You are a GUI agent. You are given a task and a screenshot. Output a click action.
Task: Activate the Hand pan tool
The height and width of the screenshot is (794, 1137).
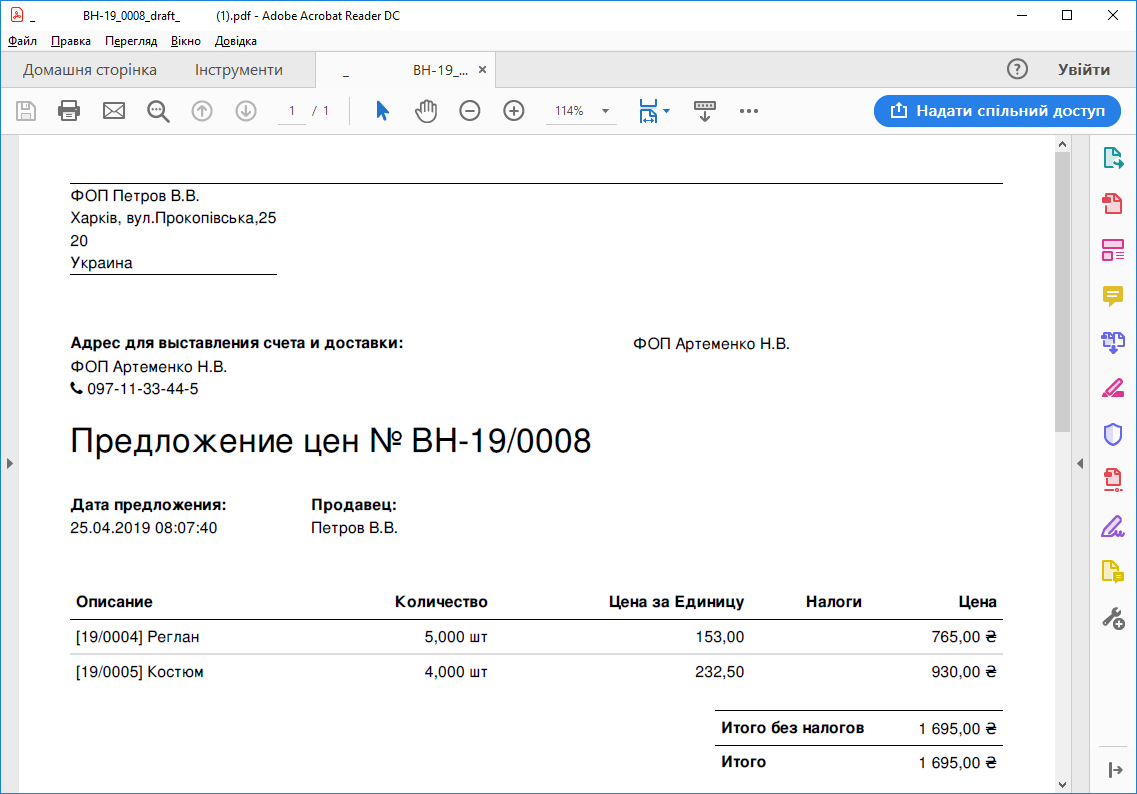[x=426, y=111]
